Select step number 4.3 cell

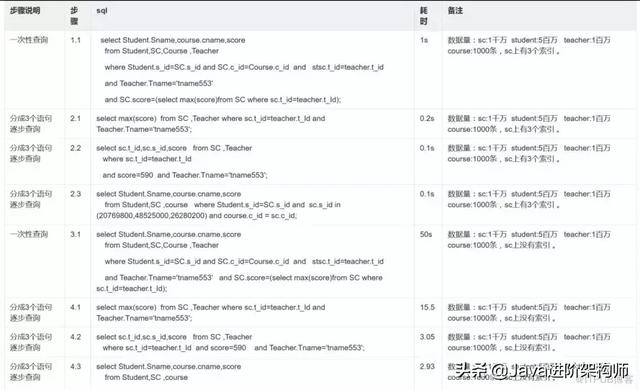click(x=76, y=366)
